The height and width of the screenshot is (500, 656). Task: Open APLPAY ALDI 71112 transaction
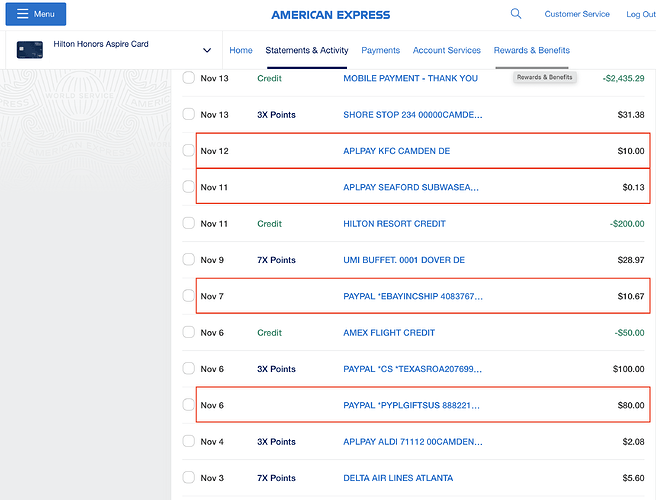point(413,442)
